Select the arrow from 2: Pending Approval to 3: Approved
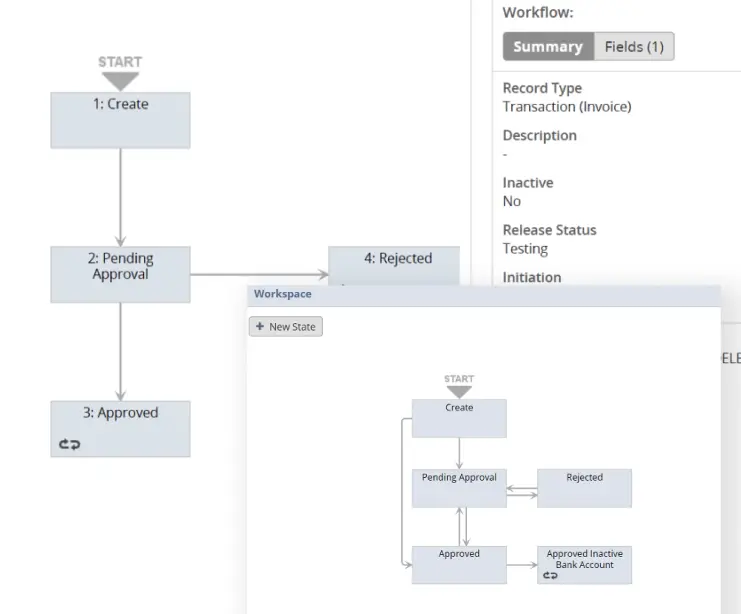Image resolution: width=741 pixels, height=614 pixels. click(120, 351)
